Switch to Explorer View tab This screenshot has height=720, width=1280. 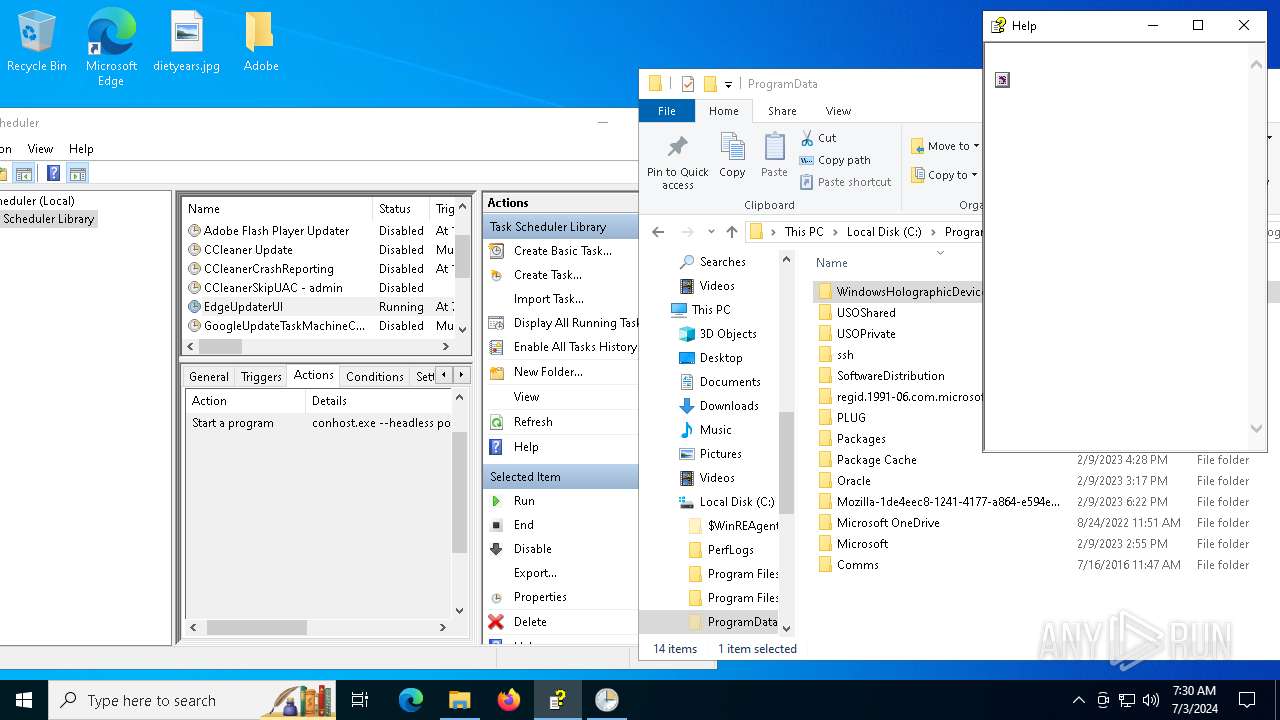[x=838, y=111]
